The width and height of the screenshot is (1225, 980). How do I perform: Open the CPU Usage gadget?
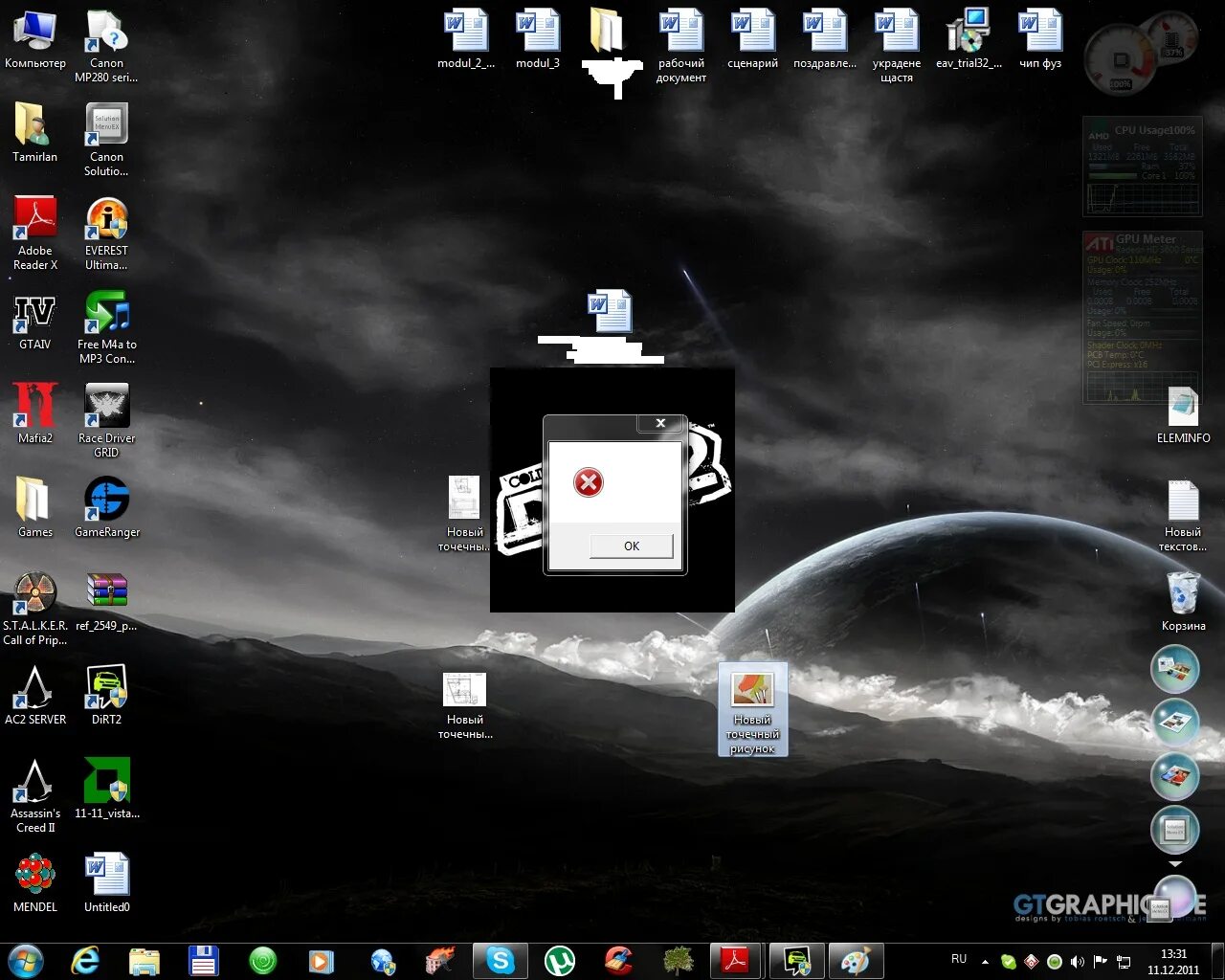pos(1142,167)
